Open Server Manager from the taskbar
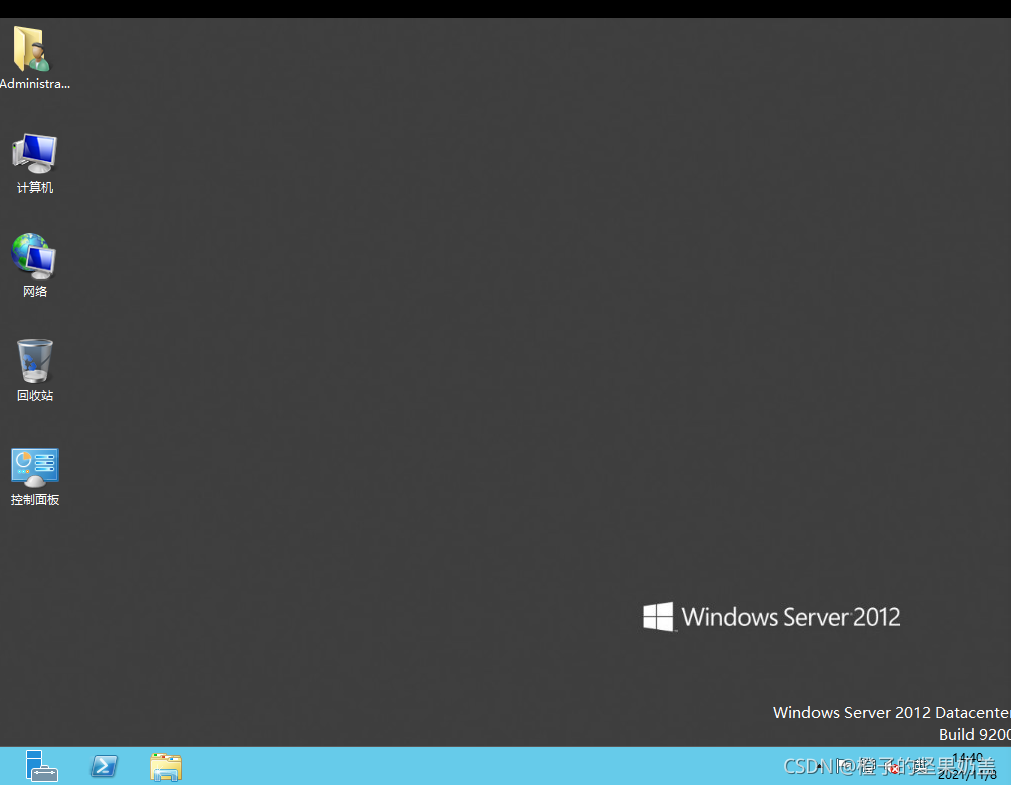This screenshot has width=1011, height=785. click(x=41, y=766)
